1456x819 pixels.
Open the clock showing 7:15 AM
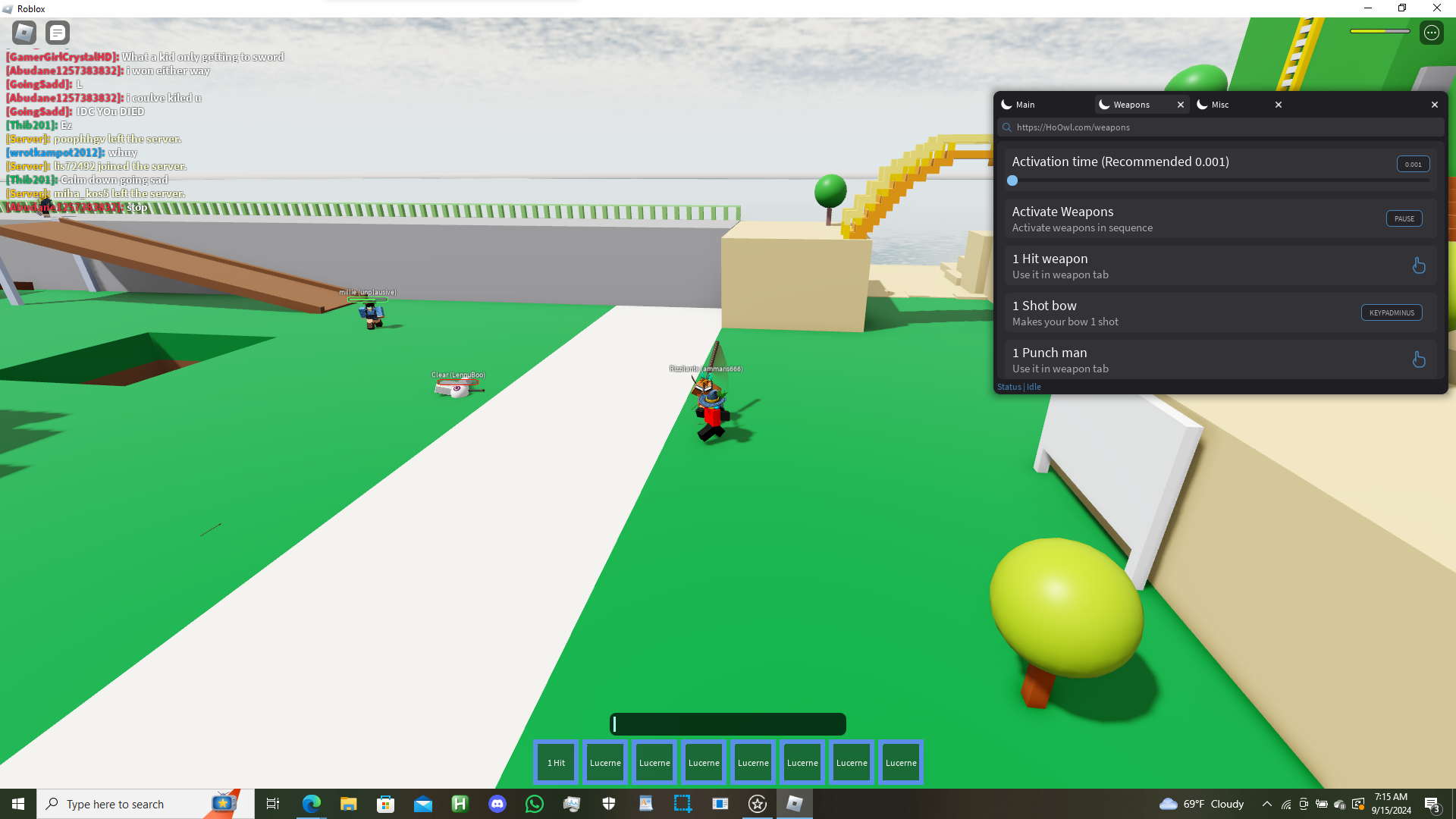(x=1391, y=804)
